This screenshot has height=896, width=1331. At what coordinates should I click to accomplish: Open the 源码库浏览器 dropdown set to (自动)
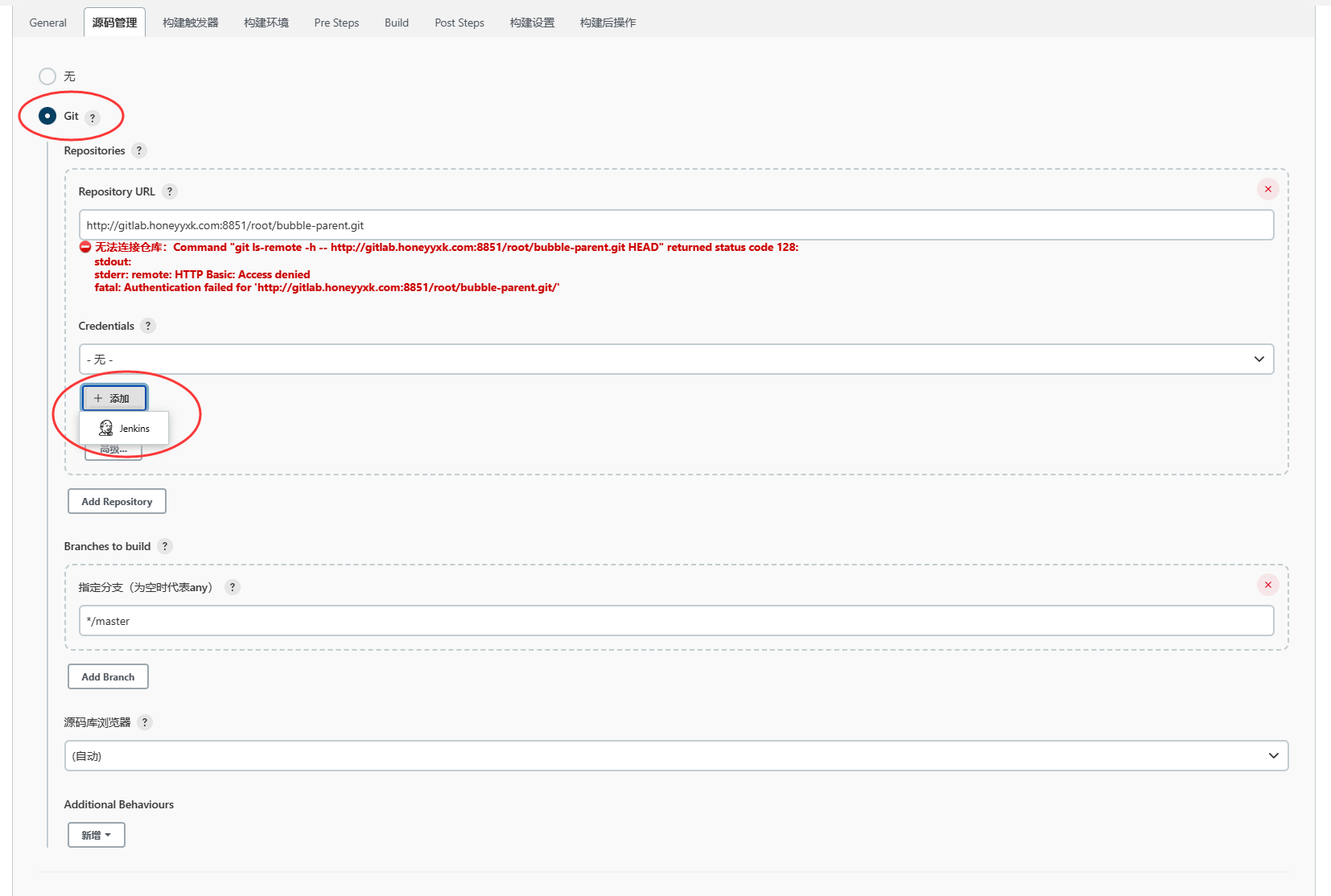(x=676, y=756)
